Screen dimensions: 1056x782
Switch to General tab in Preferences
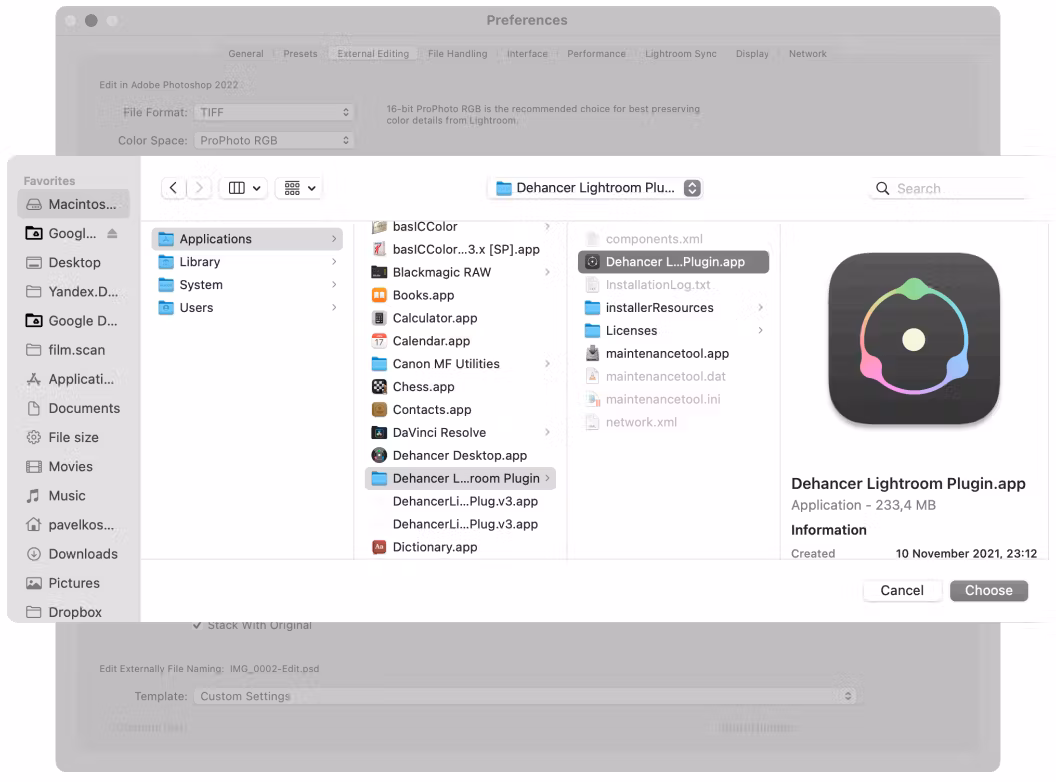click(x=246, y=54)
